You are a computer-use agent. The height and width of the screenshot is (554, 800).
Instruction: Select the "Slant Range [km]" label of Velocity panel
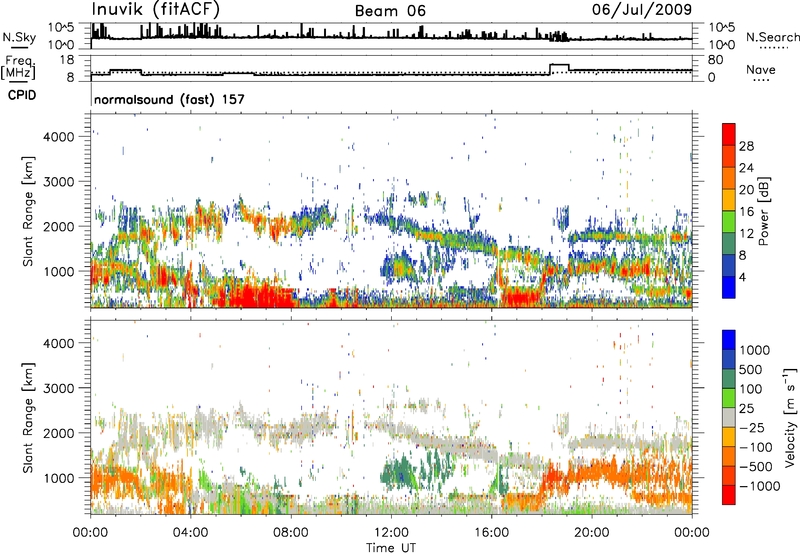click(x=28, y=418)
